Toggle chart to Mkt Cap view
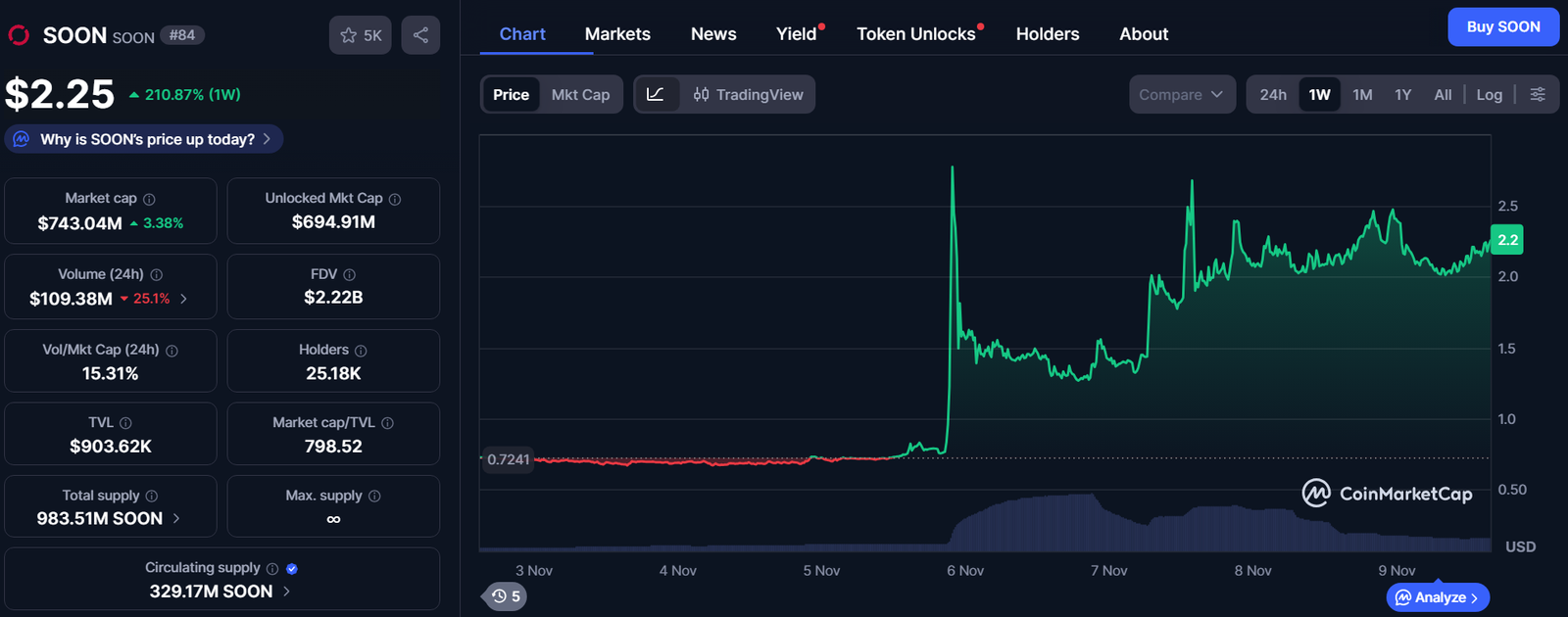Viewport: 1568px width, 617px height. [x=580, y=95]
